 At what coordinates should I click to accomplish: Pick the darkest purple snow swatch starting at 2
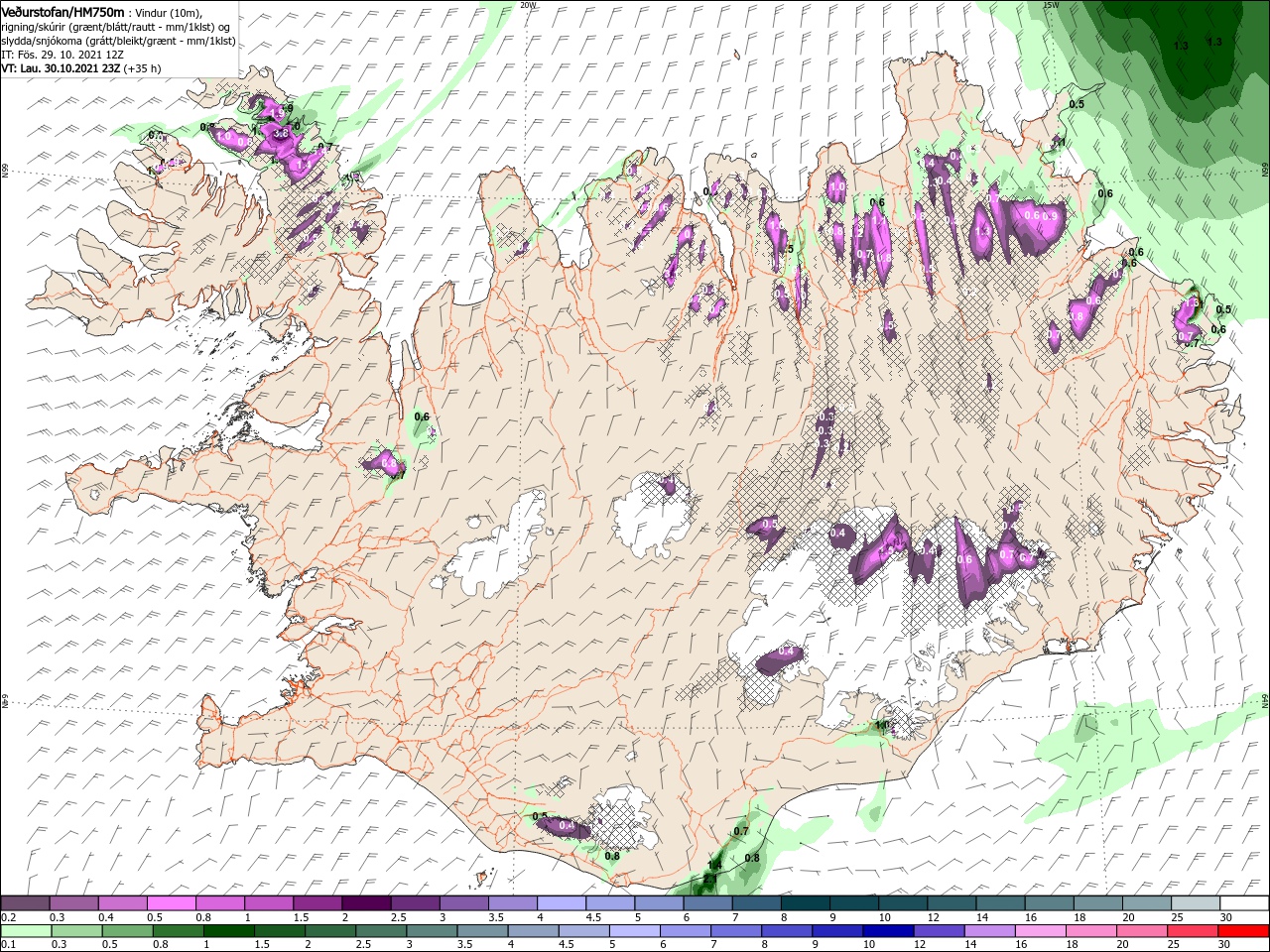366,903
